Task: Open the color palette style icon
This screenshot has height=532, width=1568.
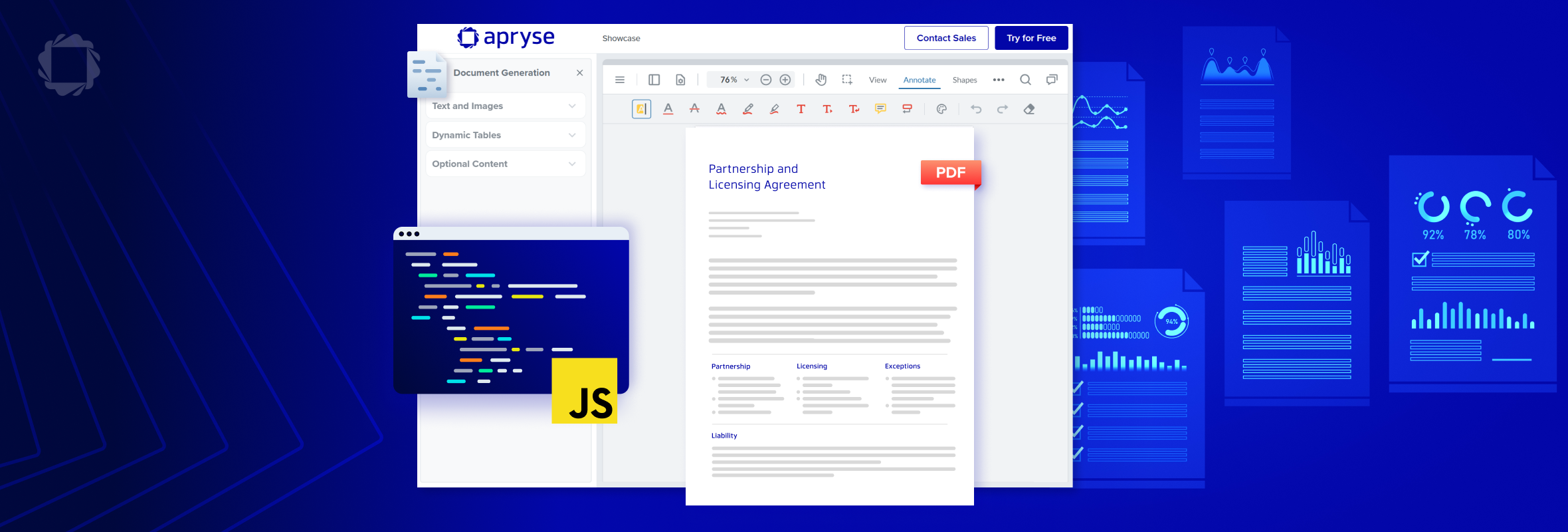Action: click(941, 109)
